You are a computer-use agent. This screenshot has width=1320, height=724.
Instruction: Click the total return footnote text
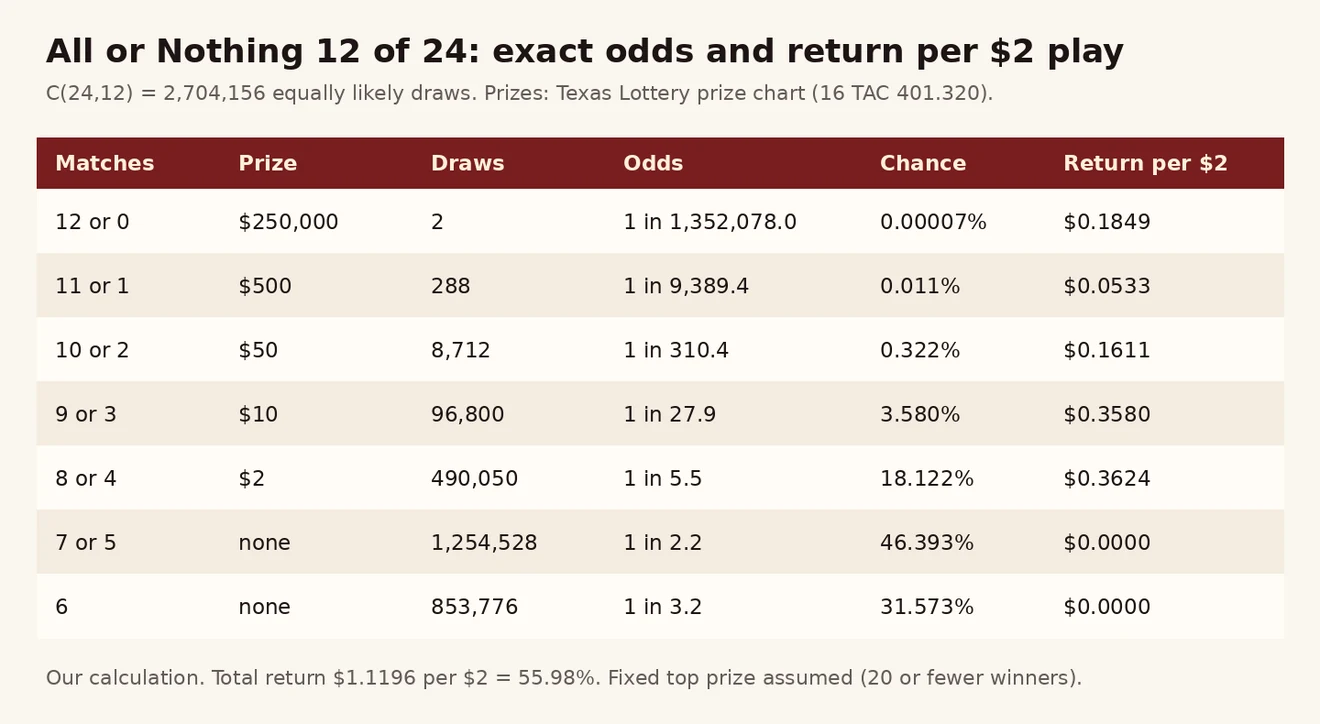tap(564, 678)
